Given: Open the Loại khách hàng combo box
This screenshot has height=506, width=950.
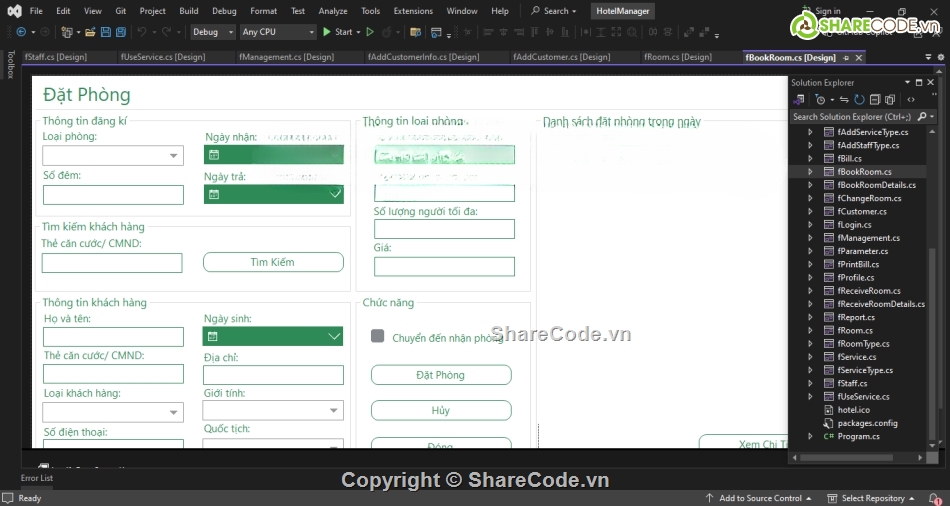Looking at the screenshot, I should 113,412.
